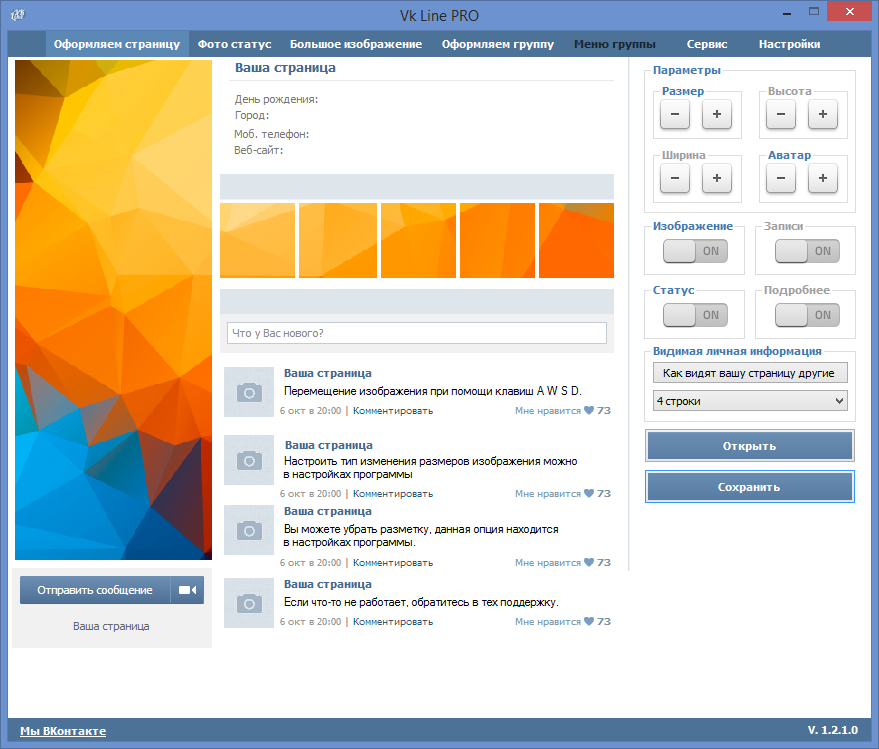Select the fifth photo strip thumbnail

click(x=576, y=241)
